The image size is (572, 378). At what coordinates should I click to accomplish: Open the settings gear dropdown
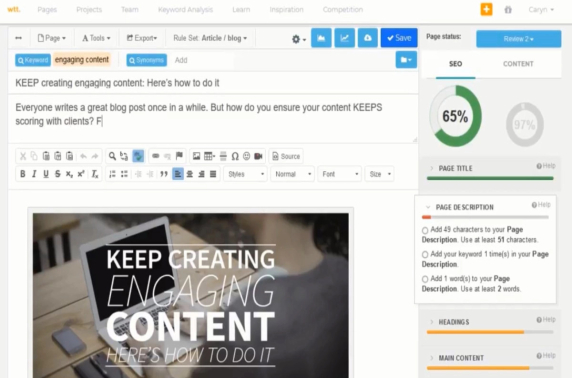click(x=298, y=39)
